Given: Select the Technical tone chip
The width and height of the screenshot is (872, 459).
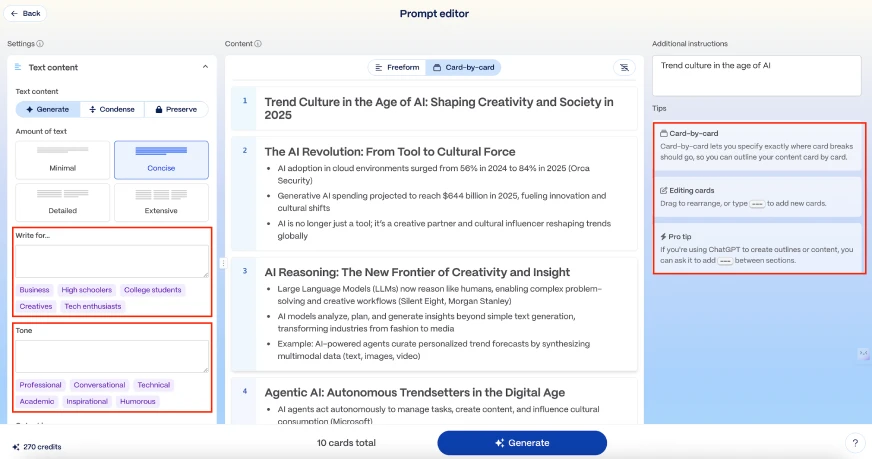Looking at the screenshot, I should coord(153,385).
